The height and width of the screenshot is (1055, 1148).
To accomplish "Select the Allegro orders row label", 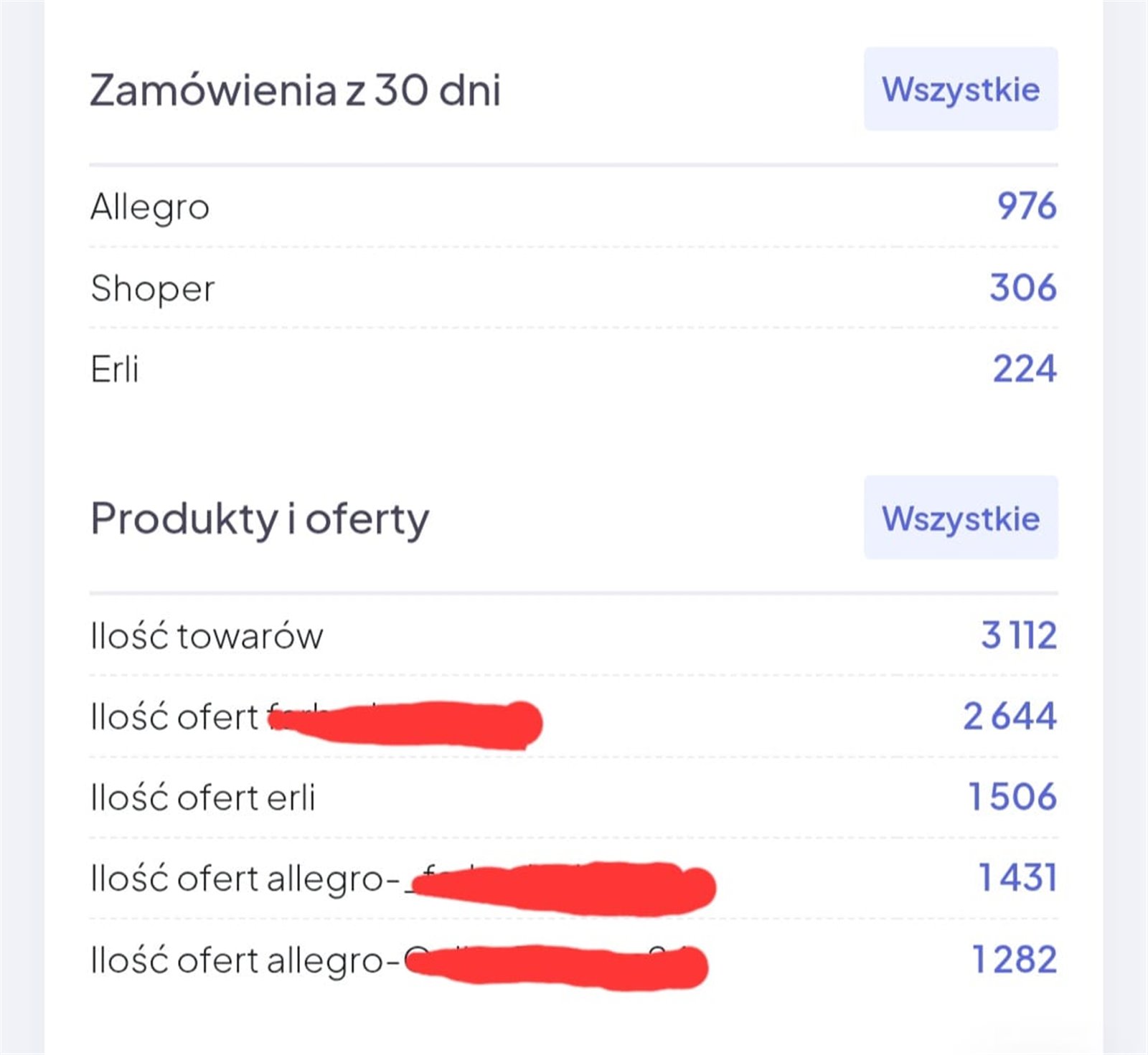I will 150,207.
